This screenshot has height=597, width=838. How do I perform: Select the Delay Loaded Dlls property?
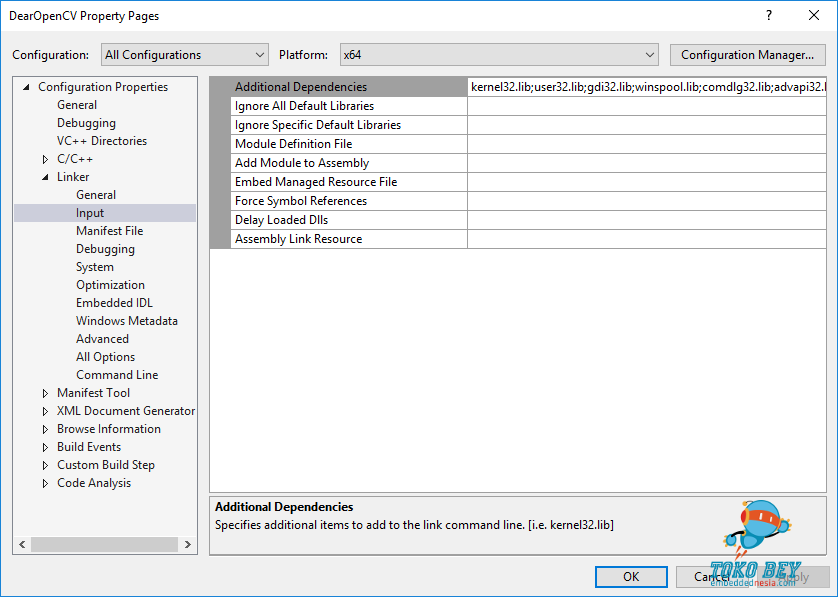coord(349,220)
